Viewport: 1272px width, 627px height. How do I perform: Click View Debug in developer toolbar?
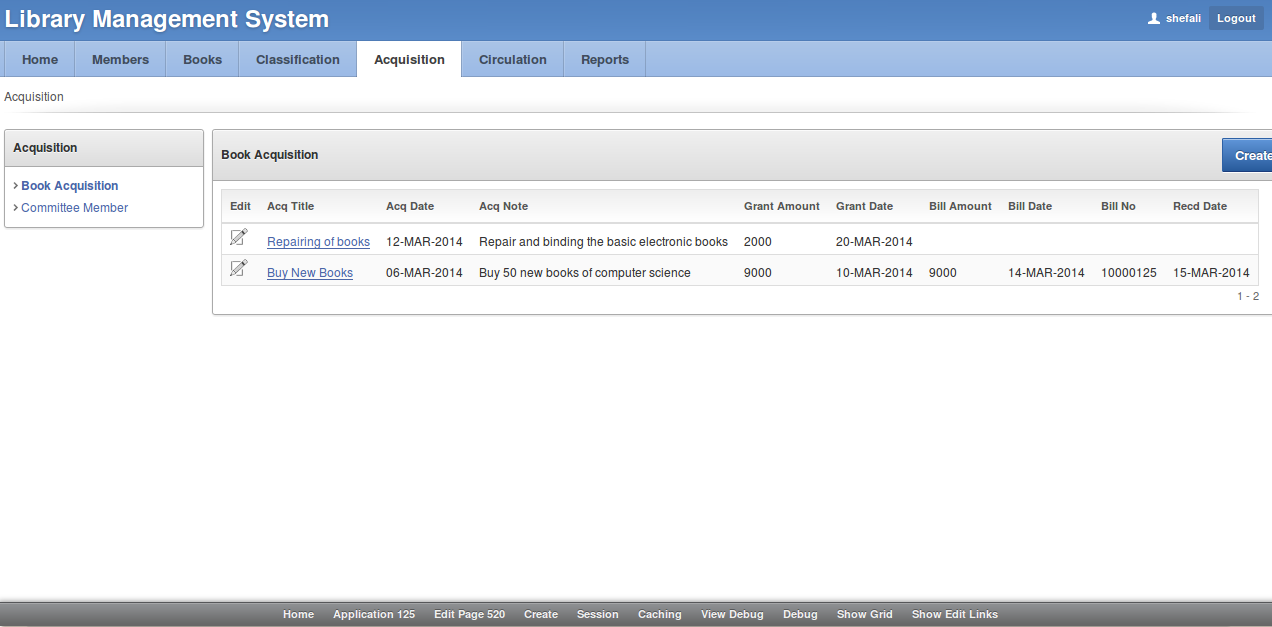731,614
